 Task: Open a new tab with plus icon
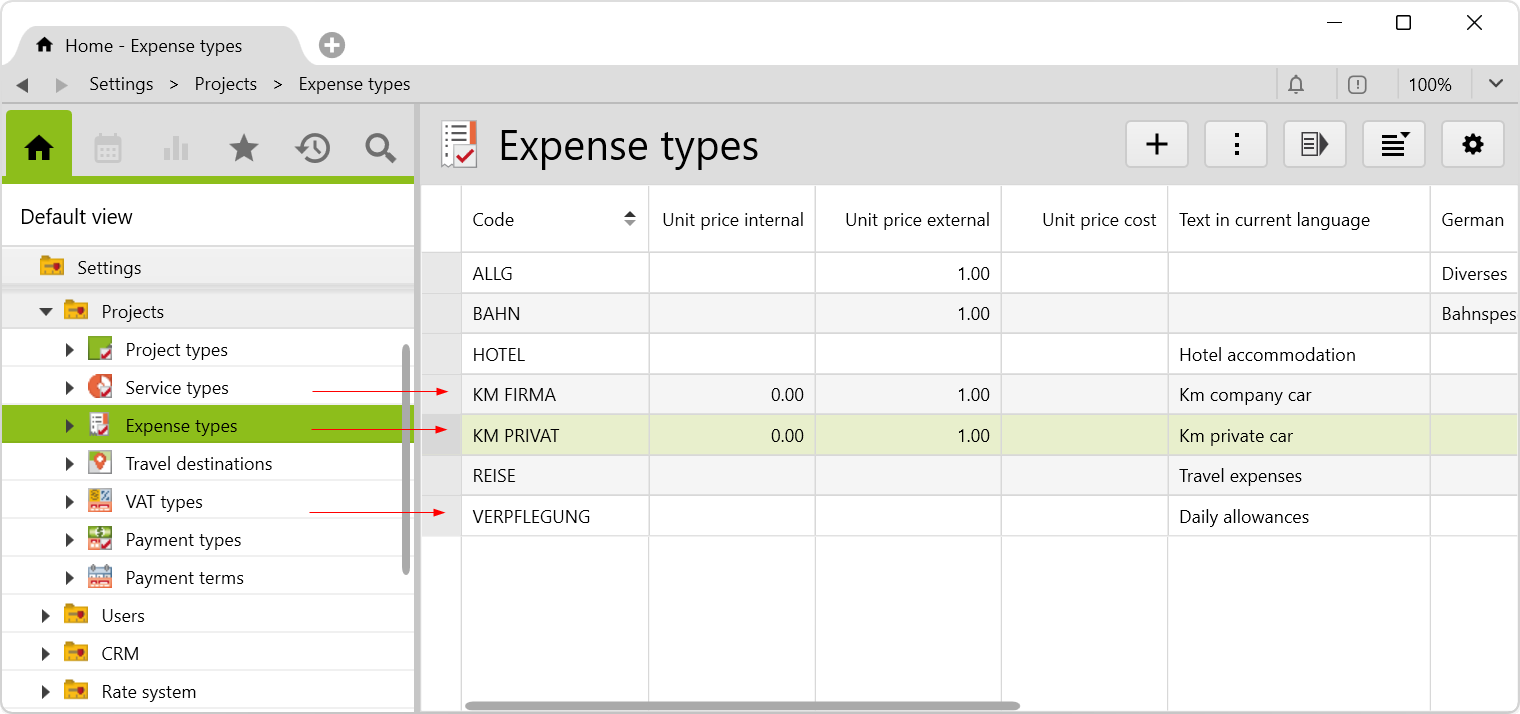coord(332,45)
